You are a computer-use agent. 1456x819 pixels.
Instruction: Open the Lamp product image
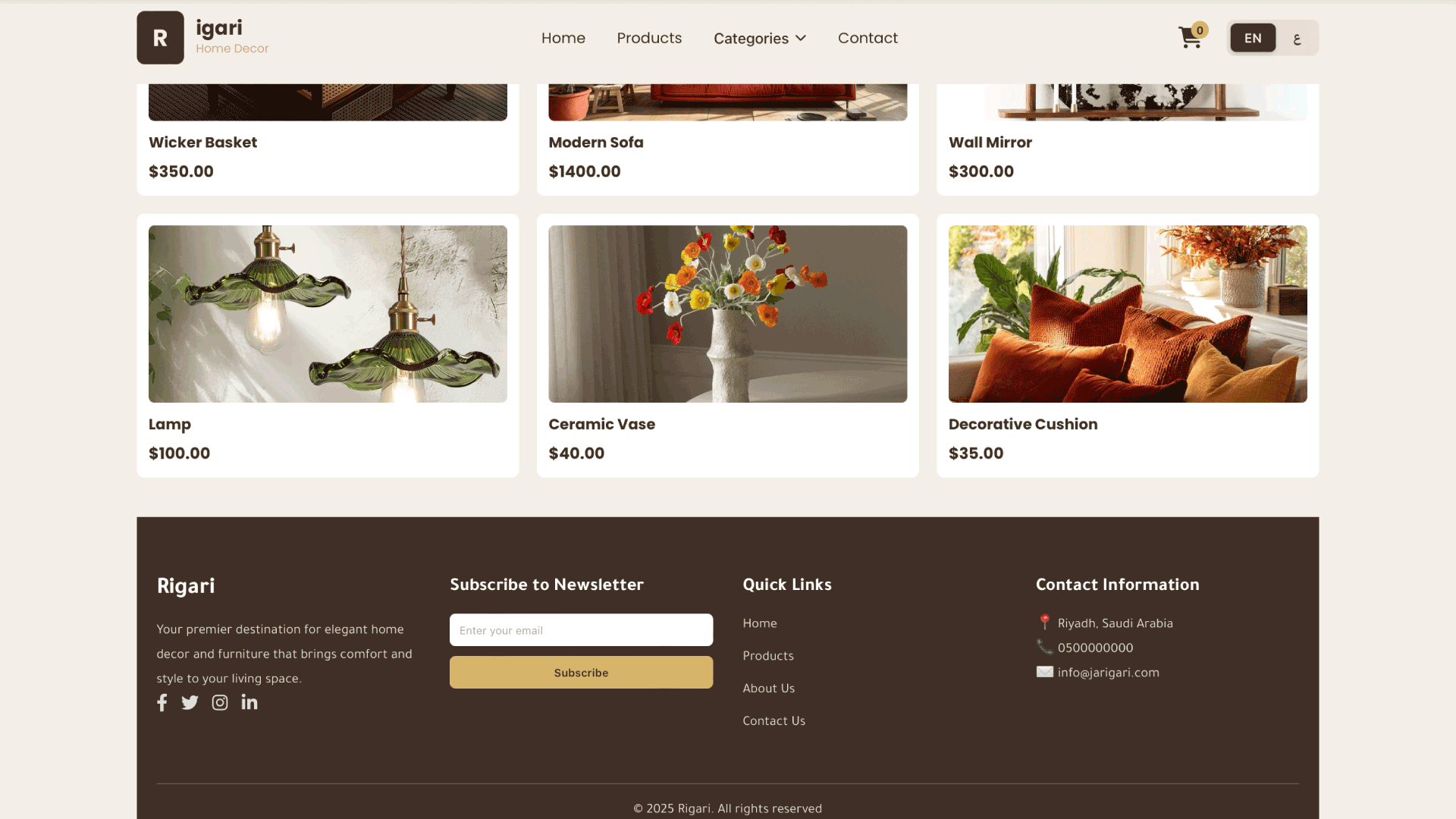(x=328, y=314)
